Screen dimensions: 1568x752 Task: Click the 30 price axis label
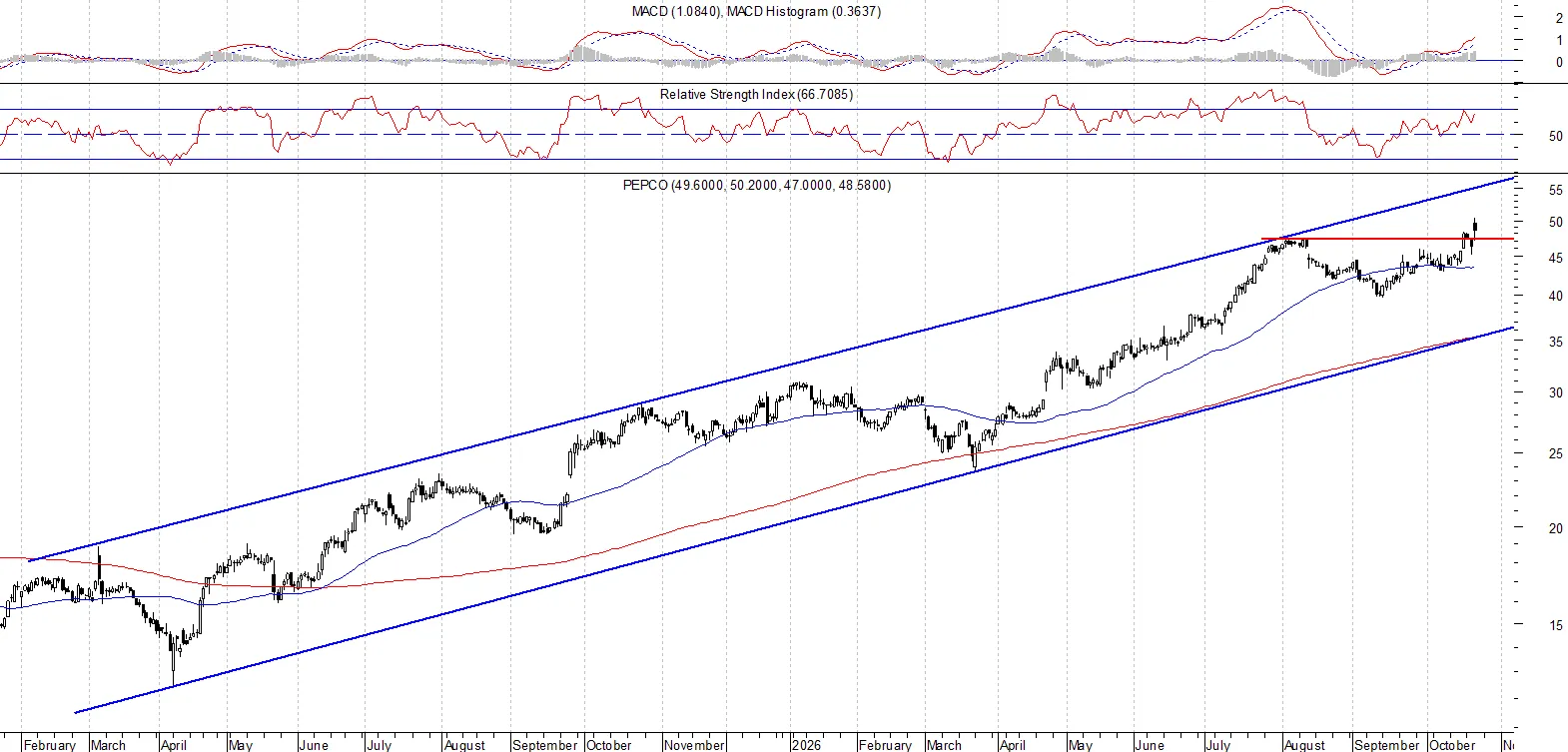point(1555,392)
